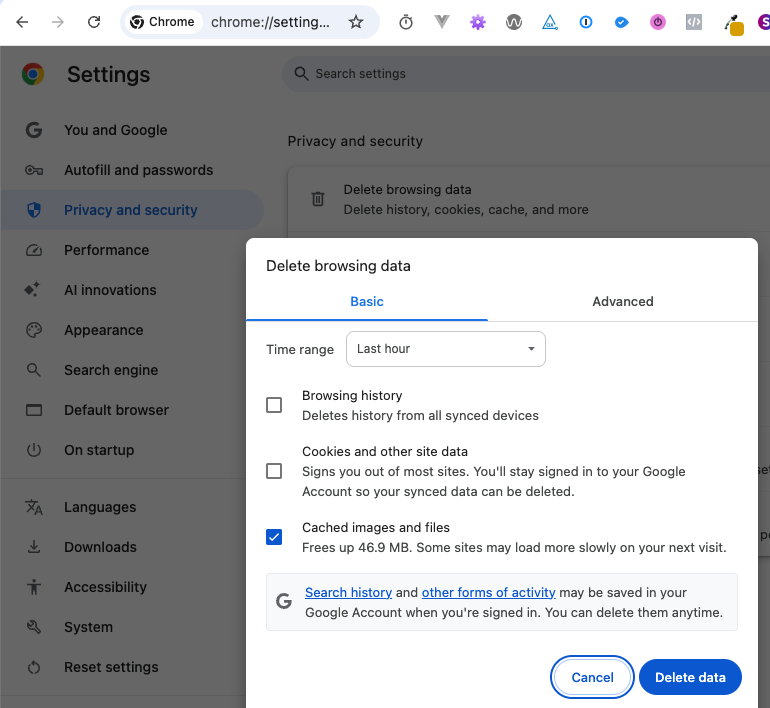This screenshot has width=770, height=708.
Task: Click the browser back arrow
Action: (x=22, y=22)
